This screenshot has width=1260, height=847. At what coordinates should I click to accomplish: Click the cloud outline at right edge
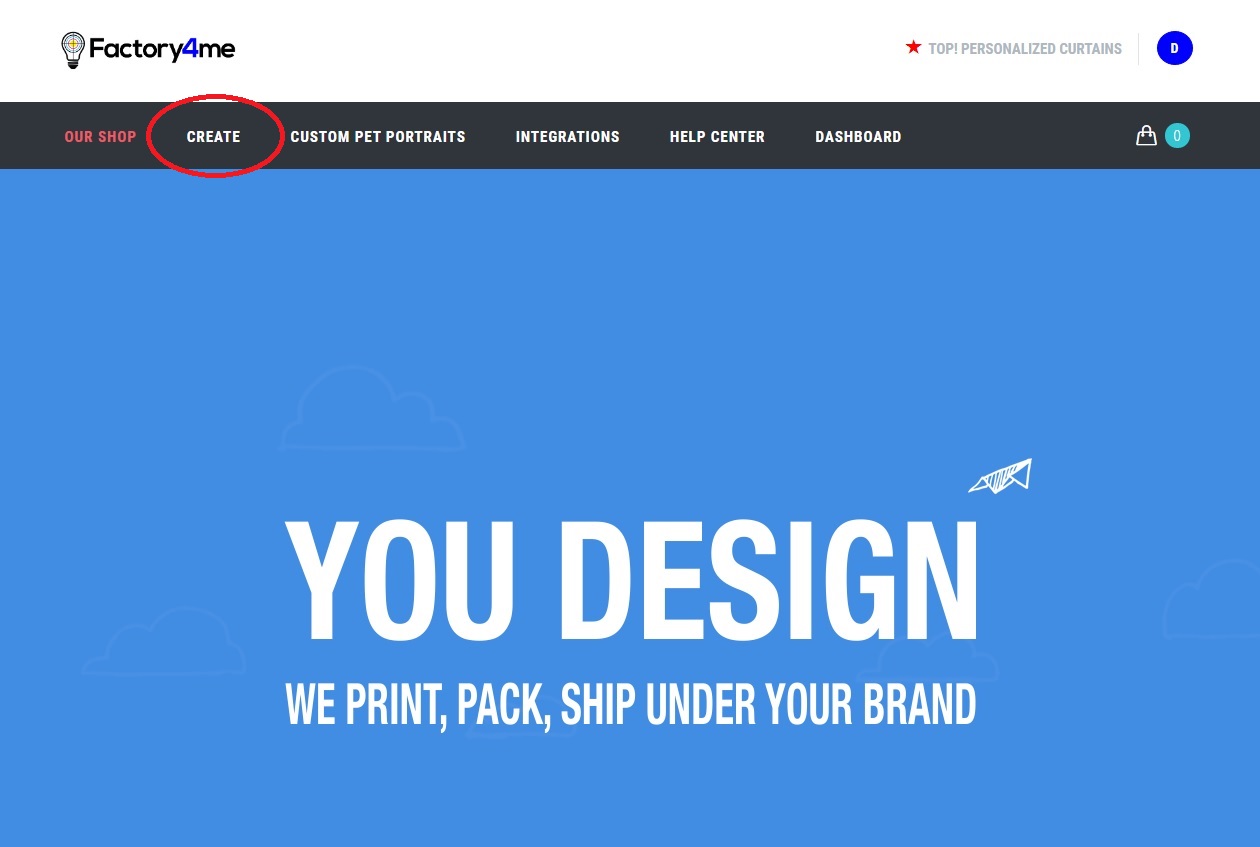click(x=1211, y=598)
